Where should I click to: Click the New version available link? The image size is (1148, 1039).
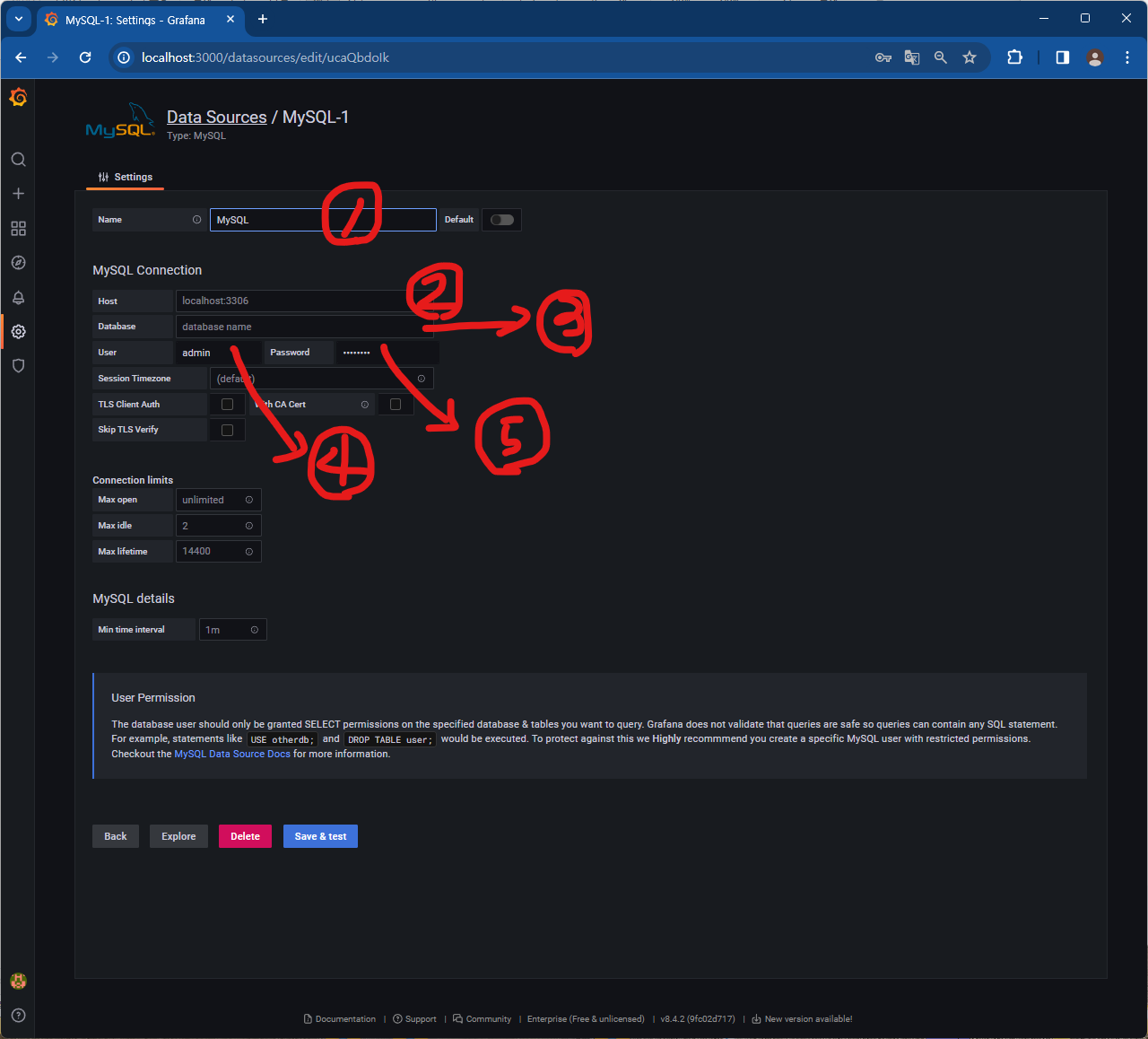click(802, 1019)
